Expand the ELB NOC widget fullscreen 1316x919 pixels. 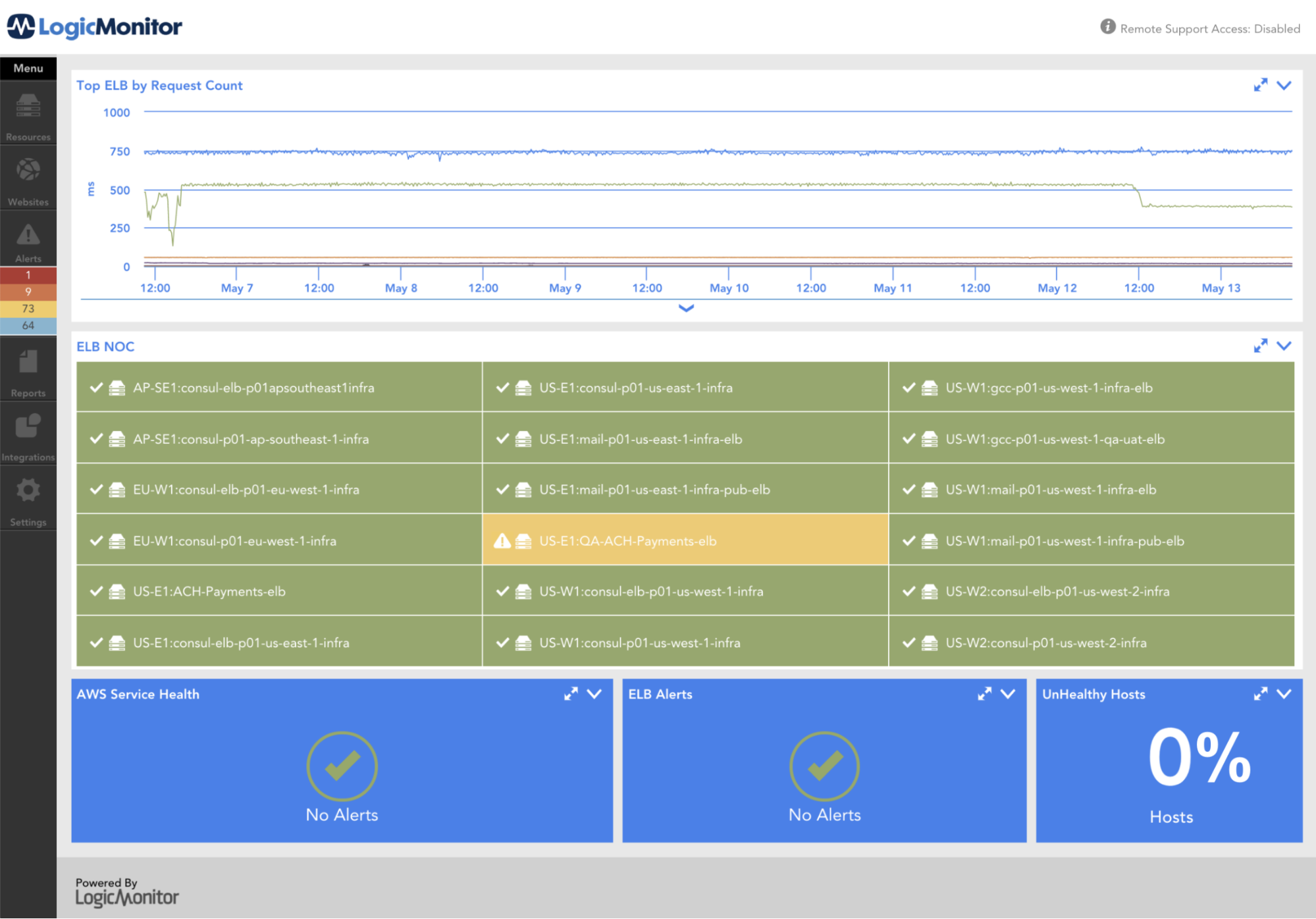[x=1260, y=346]
